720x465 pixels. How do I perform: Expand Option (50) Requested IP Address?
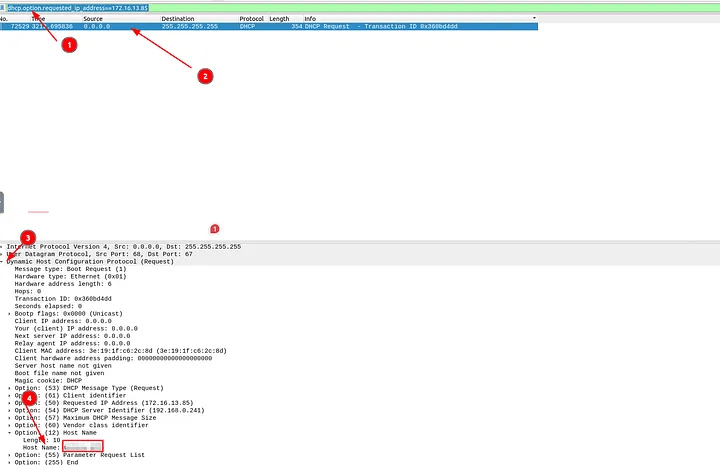(11, 402)
